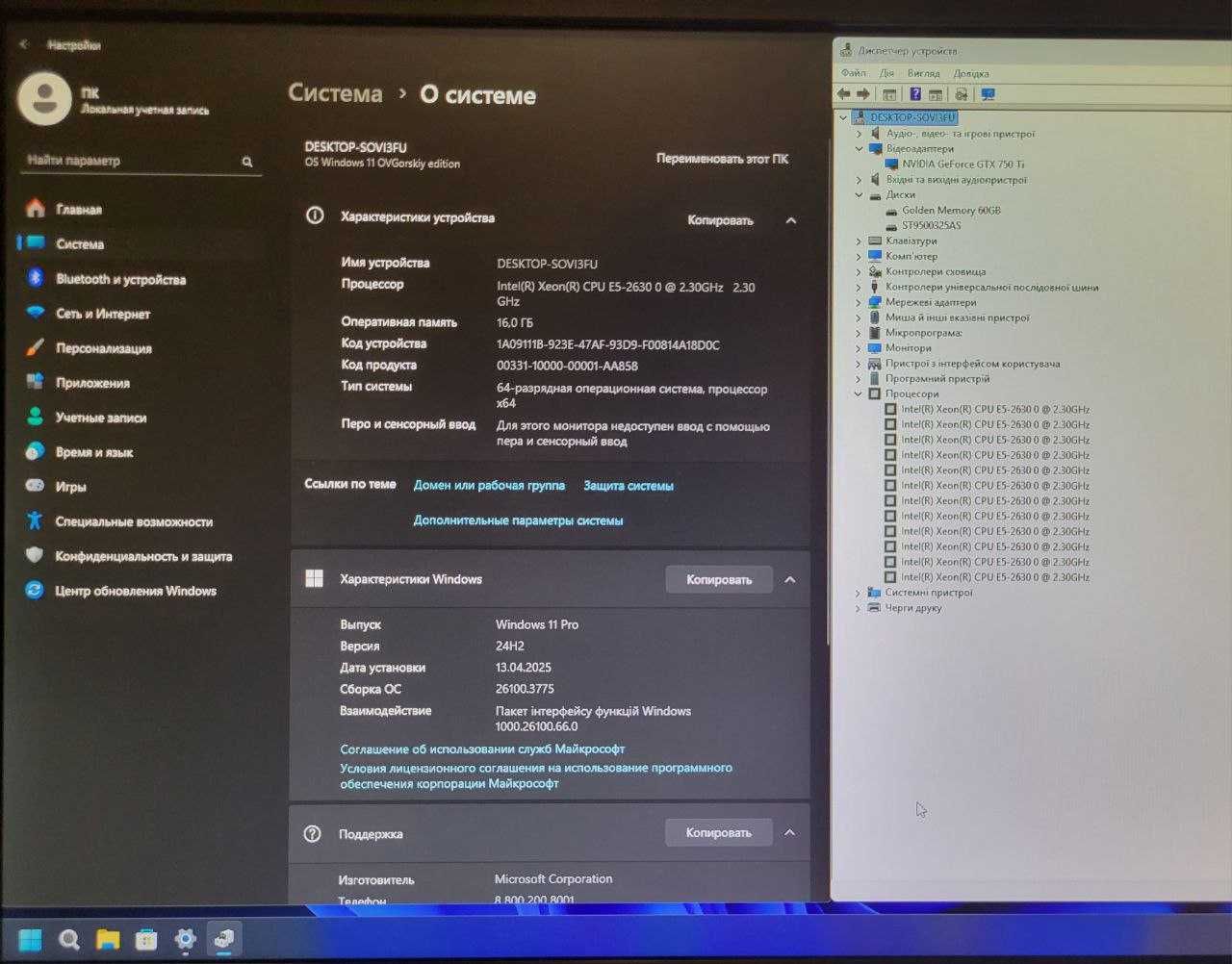Click Копировать next to Характеристики Windows
The height and width of the screenshot is (964, 1232).
pos(719,579)
